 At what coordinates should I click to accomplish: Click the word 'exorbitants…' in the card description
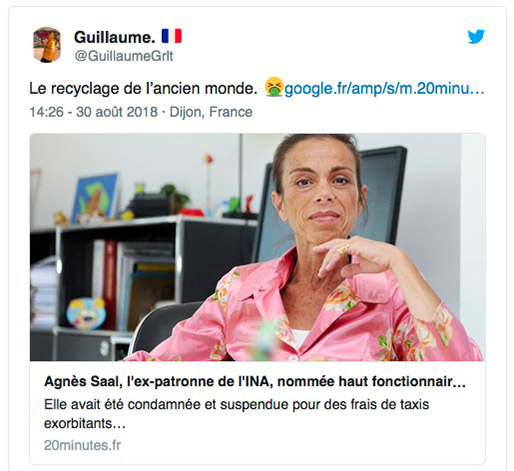[x=85, y=424]
